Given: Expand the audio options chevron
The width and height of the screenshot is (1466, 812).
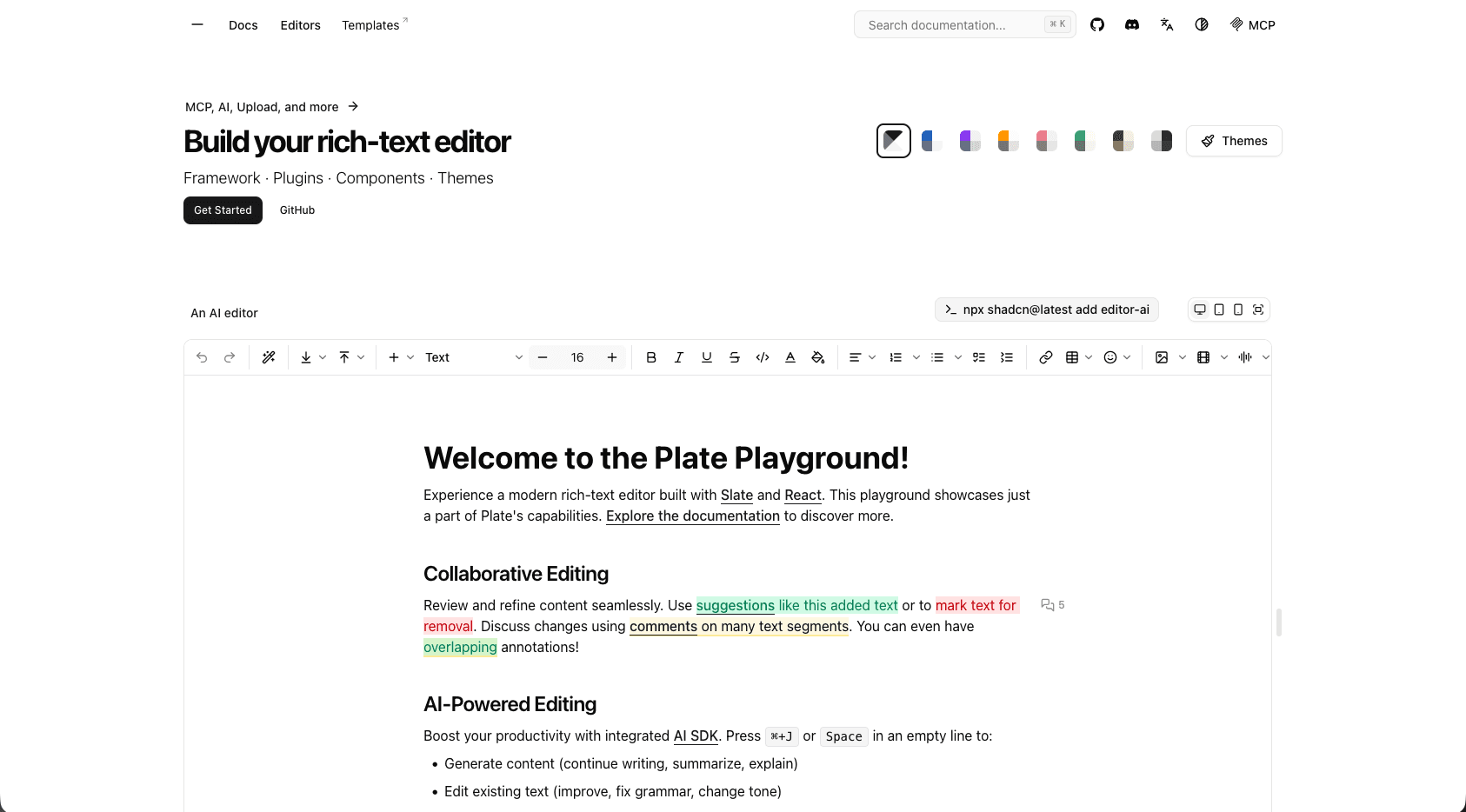Looking at the screenshot, I should pyautogui.click(x=1266, y=357).
